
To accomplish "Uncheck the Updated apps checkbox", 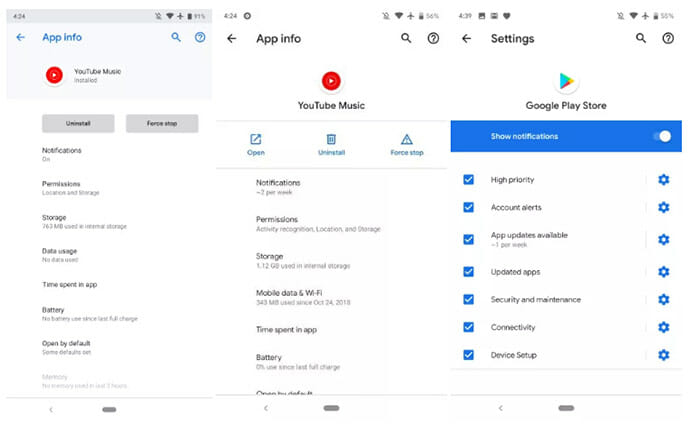I will click(468, 271).
